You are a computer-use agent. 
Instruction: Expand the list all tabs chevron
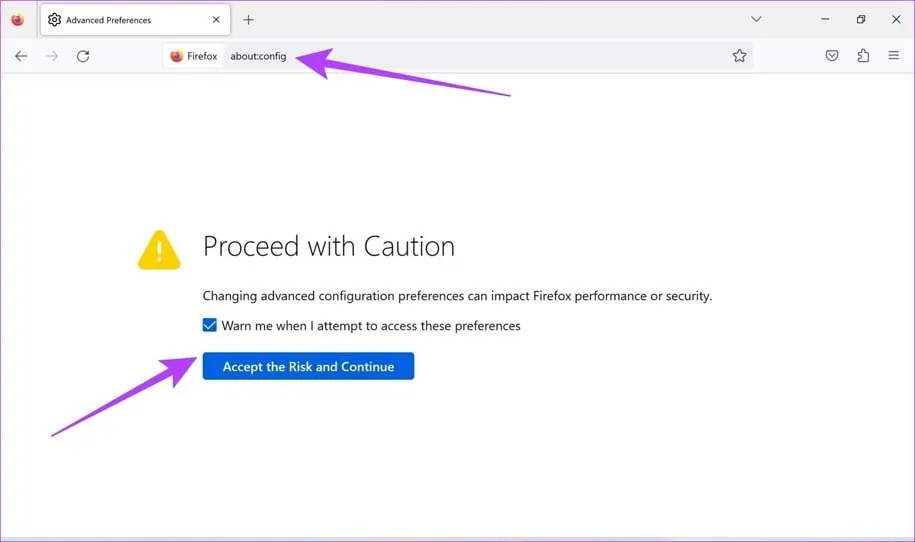coord(756,19)
